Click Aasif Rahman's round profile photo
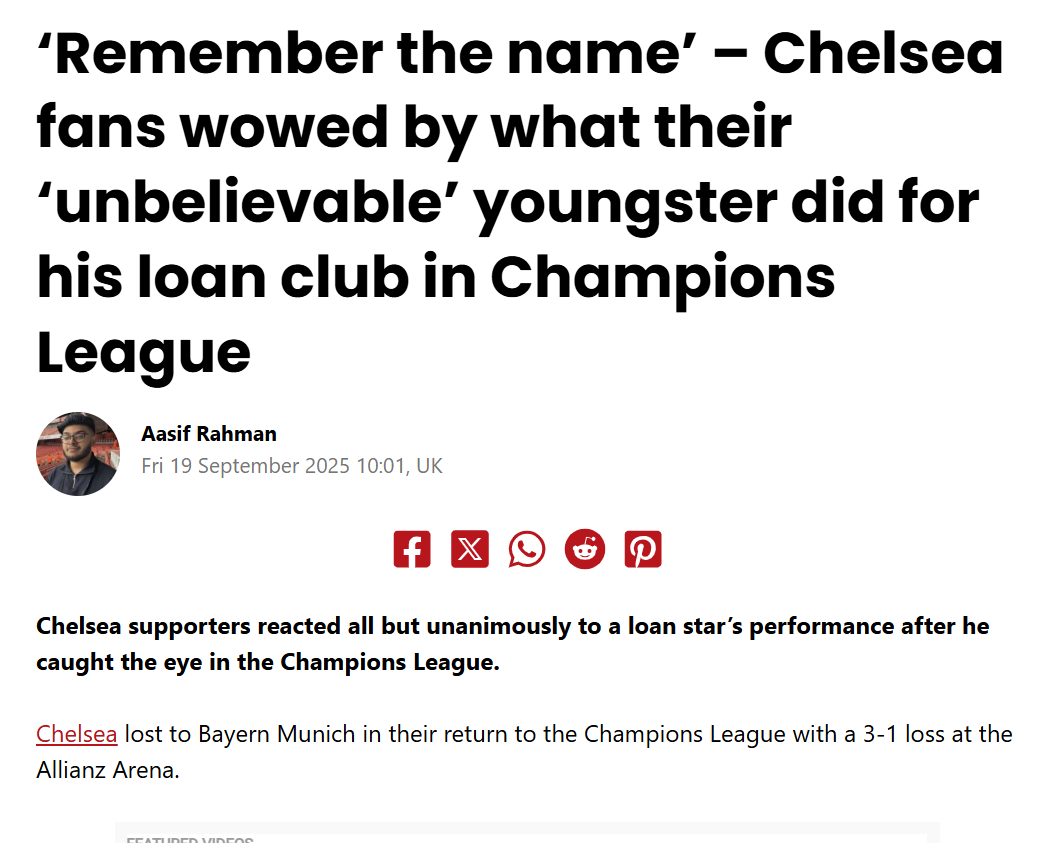This screenshot has width=1062, height=843. click(x=78, y=454)
